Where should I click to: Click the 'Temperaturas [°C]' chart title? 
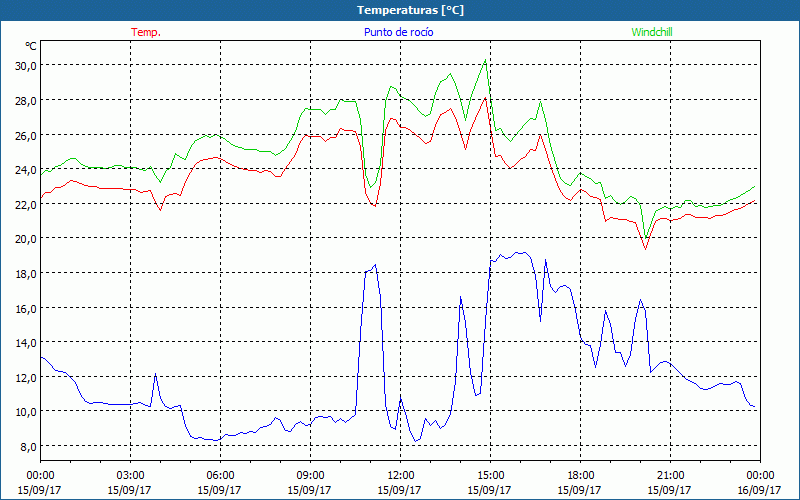click(410, 10)
